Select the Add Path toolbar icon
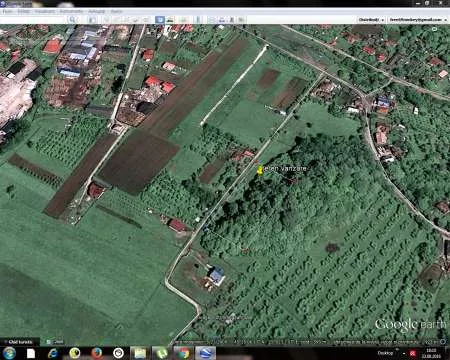The height and width of the screenshot is (360, 450). pos(127,20)
